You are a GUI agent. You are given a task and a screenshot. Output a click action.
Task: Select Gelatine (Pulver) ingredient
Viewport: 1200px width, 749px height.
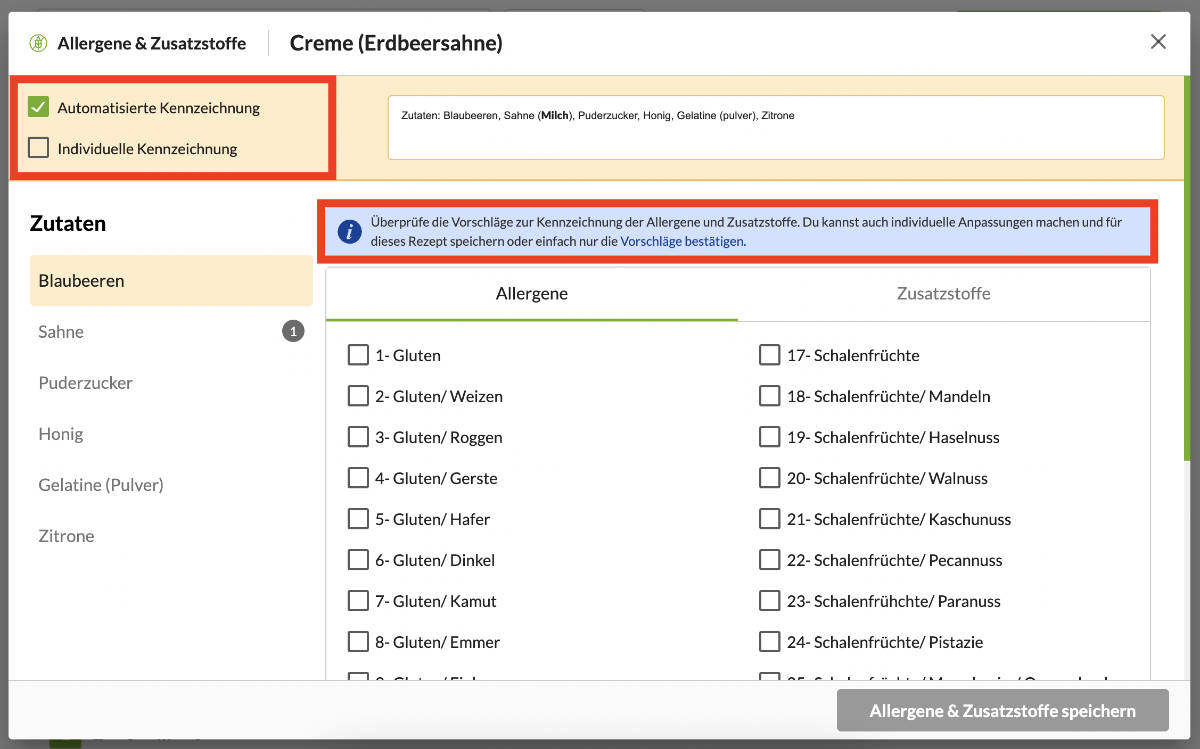(101, 485)
